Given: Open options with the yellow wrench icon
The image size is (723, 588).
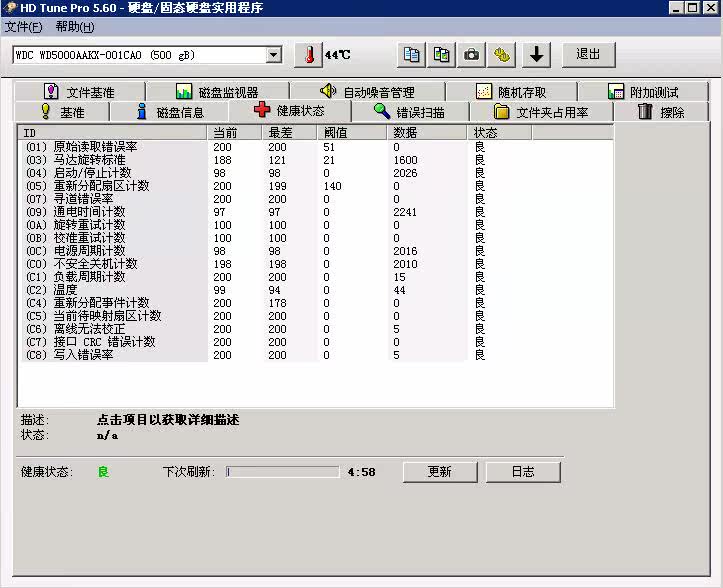Looking at the screenshot, I should point(502,55).
